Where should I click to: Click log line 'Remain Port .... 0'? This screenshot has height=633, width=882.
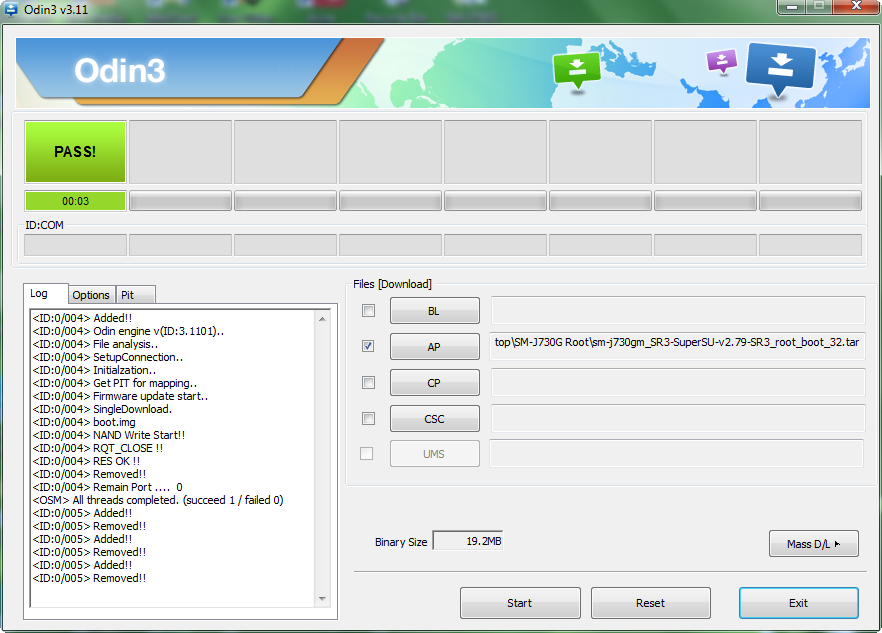point(107,487)
